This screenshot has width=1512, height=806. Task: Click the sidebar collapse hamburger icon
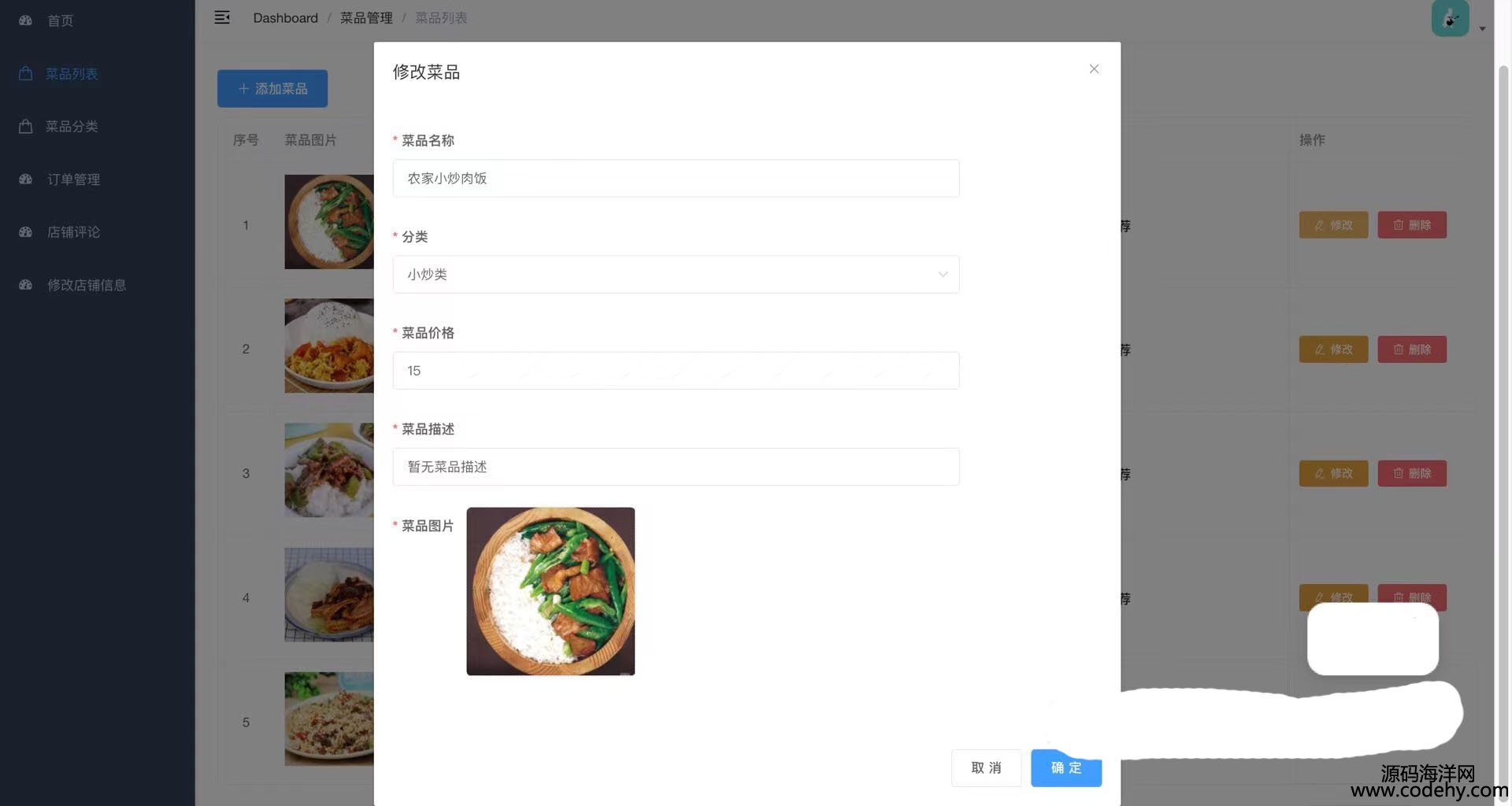(222, 17)
